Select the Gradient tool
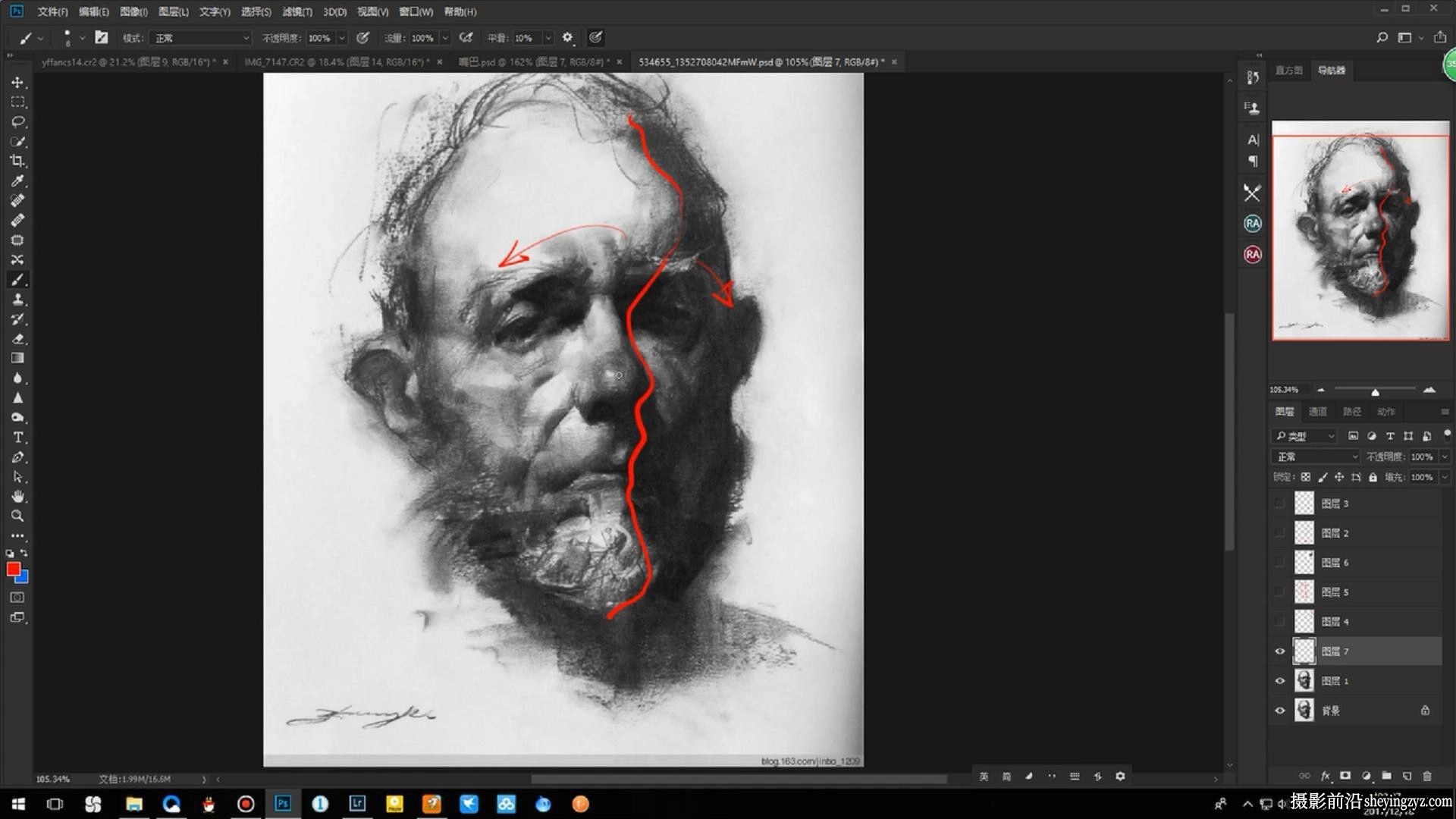This screenshot has width=1456, height=819. (x=17, y=359)
